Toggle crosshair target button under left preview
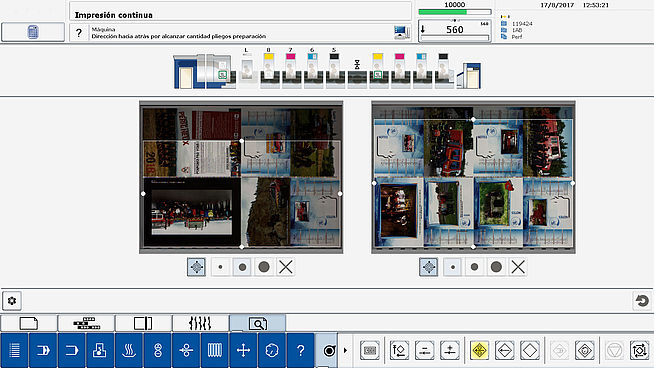The height and width of the screenshot is (368, 654). click(x=196, y=267)
